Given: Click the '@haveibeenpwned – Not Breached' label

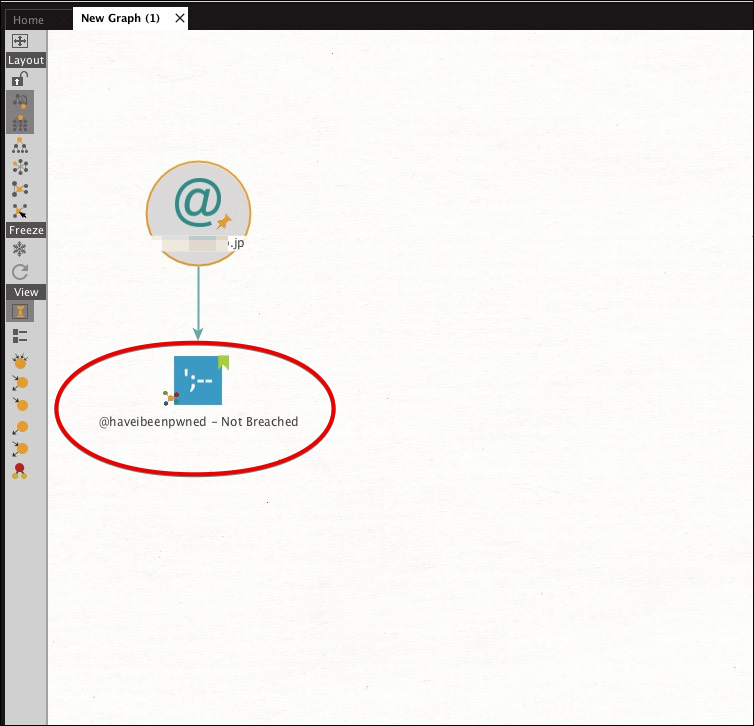Looking at the screenshot, I should coord(198,422).
